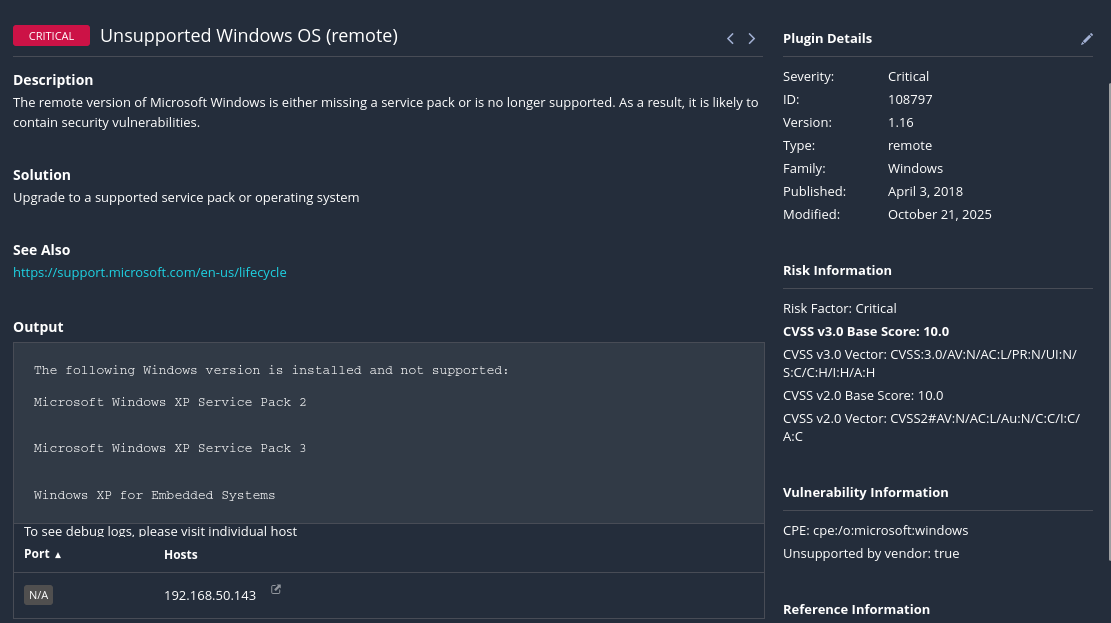Click the debug logs notice text
The width and height of the screenshot is (1111, 623).
(160, 531)
